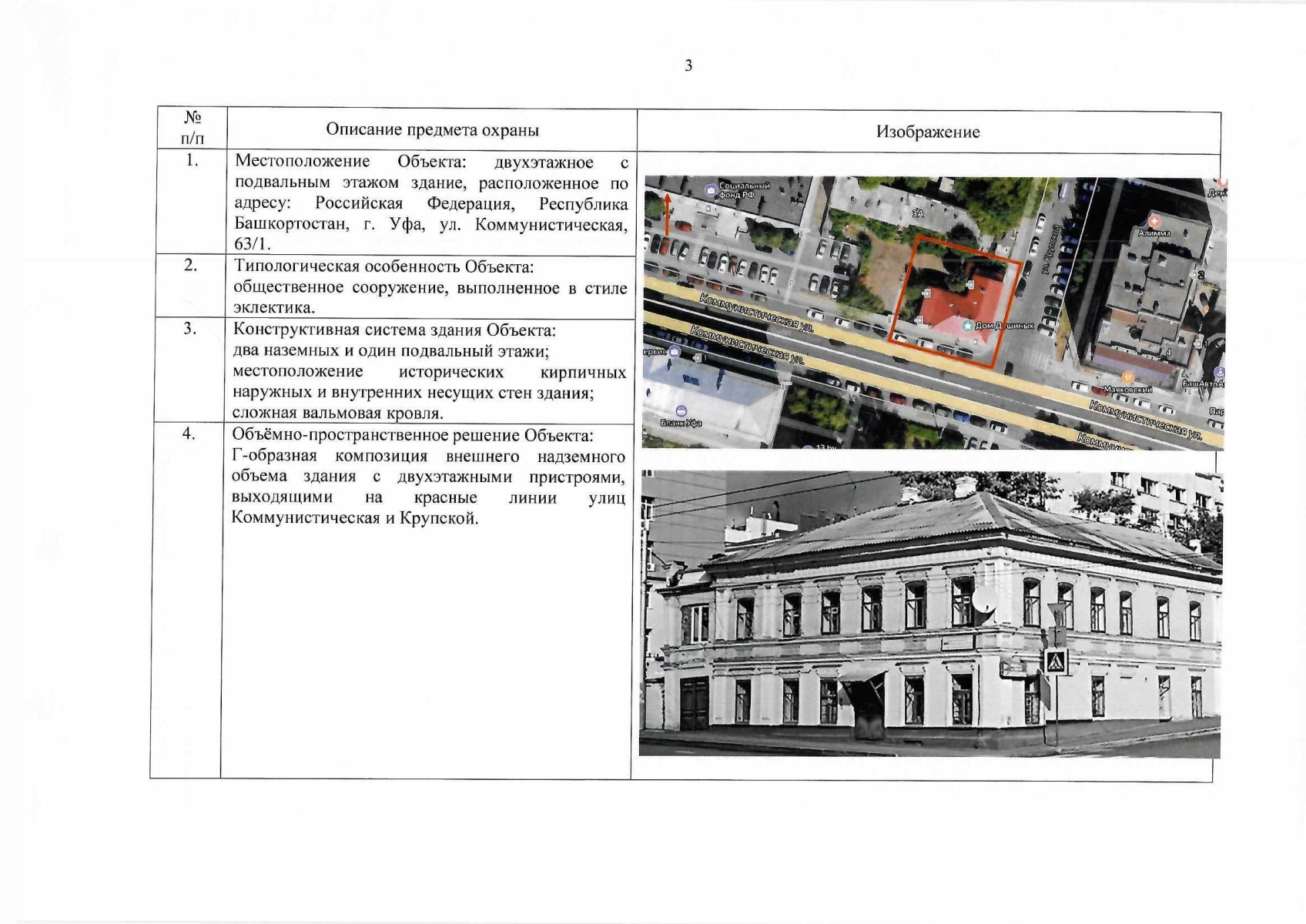The image size is (1306, 924).
Task: Click the Маяковский restaurant icon
Action: click(1127, 376)
